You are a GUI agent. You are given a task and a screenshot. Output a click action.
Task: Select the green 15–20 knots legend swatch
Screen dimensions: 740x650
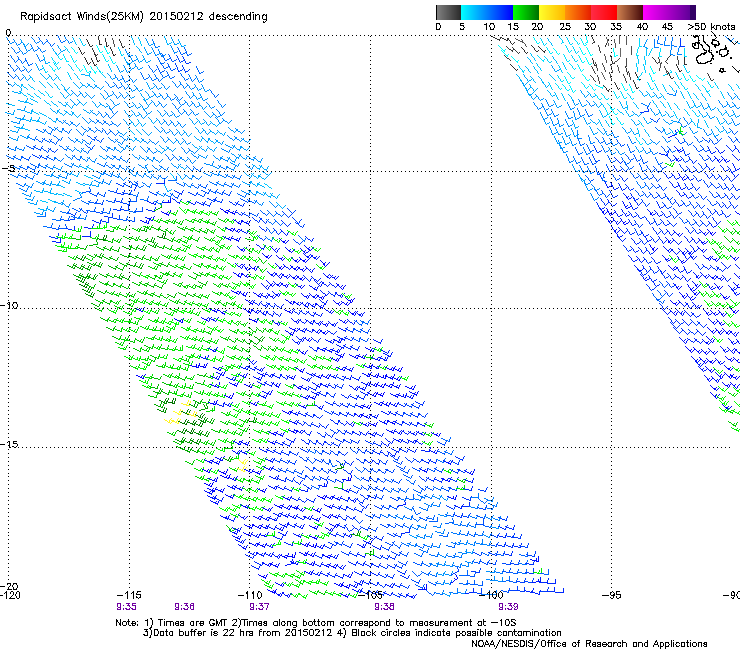click(526, 12)
